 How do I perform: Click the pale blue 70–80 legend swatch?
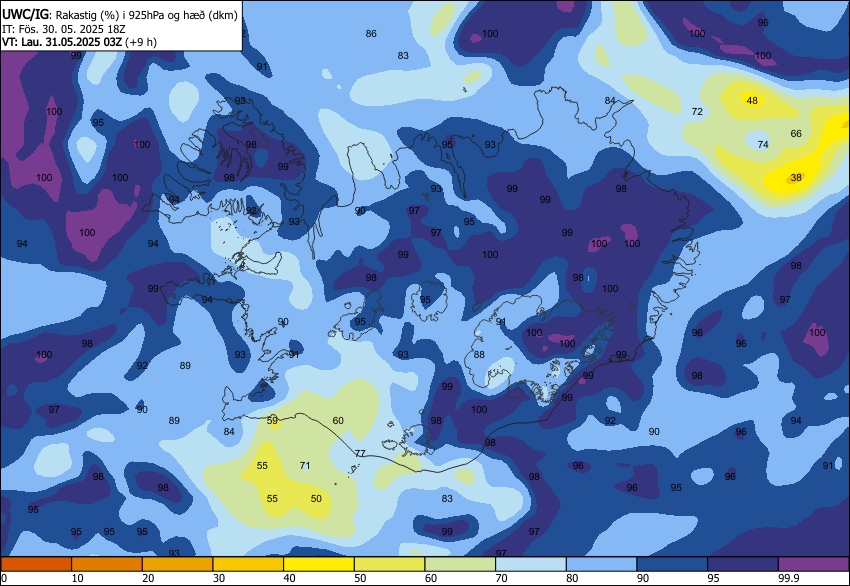(531, 564)
